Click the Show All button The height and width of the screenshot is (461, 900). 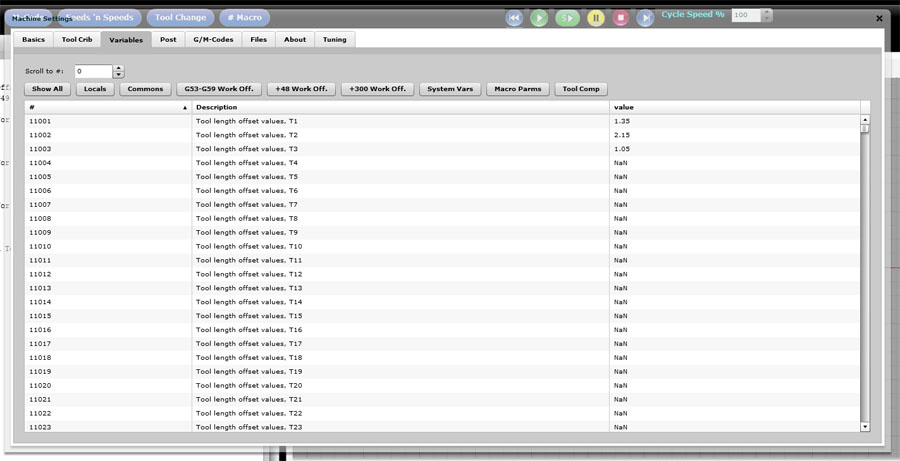(x=47, y=89)
